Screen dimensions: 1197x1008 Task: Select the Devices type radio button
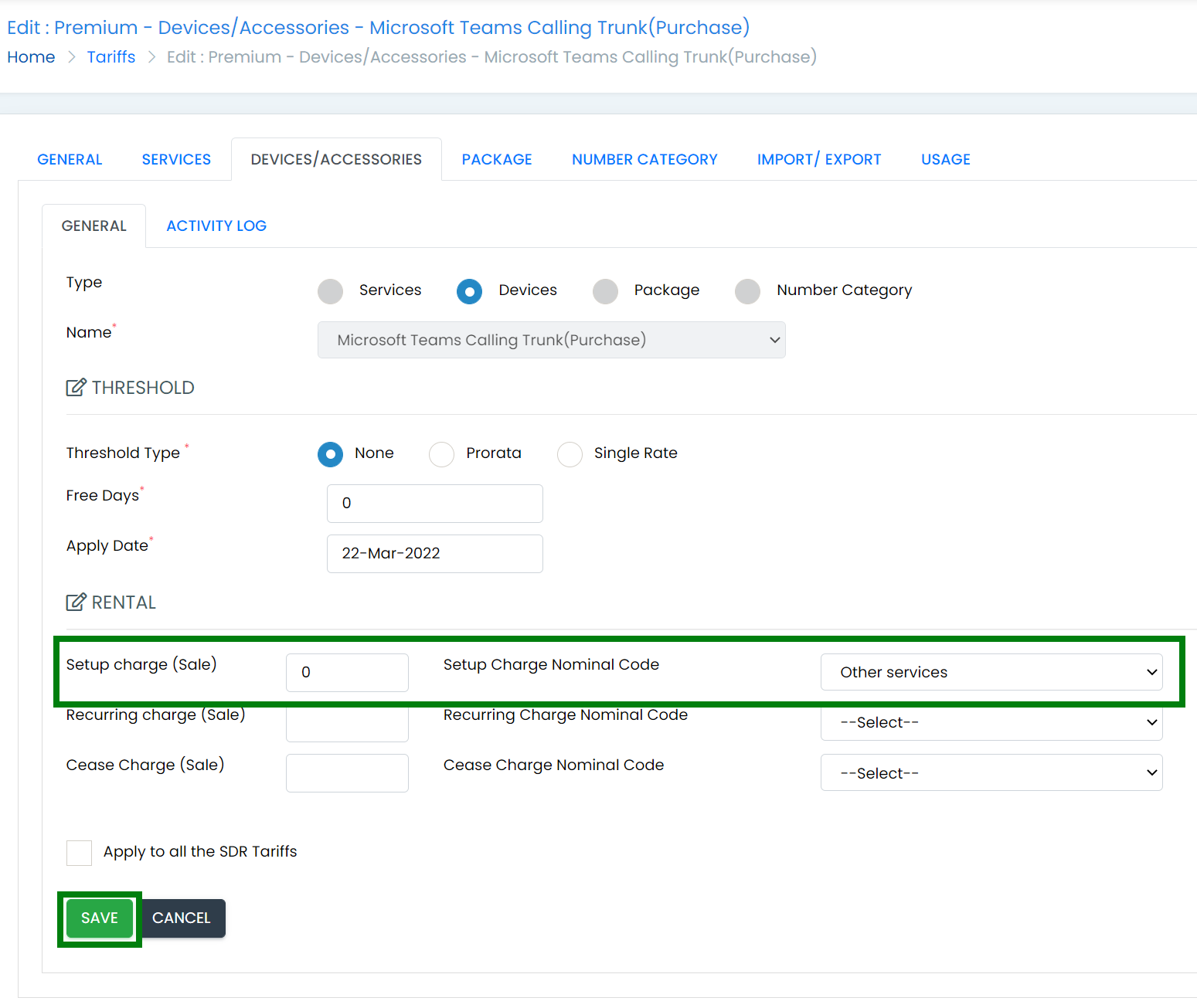point(469,291)
